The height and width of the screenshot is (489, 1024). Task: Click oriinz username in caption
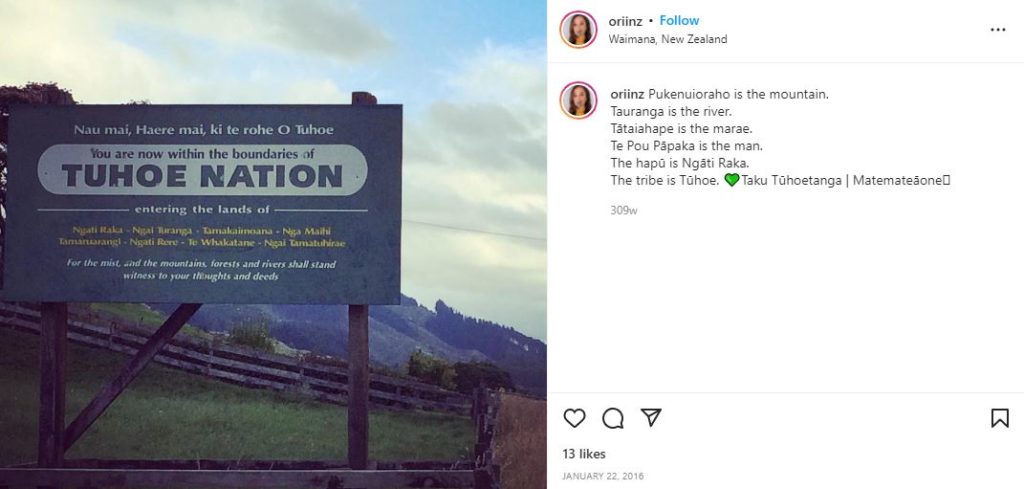(x=628, y=94)
